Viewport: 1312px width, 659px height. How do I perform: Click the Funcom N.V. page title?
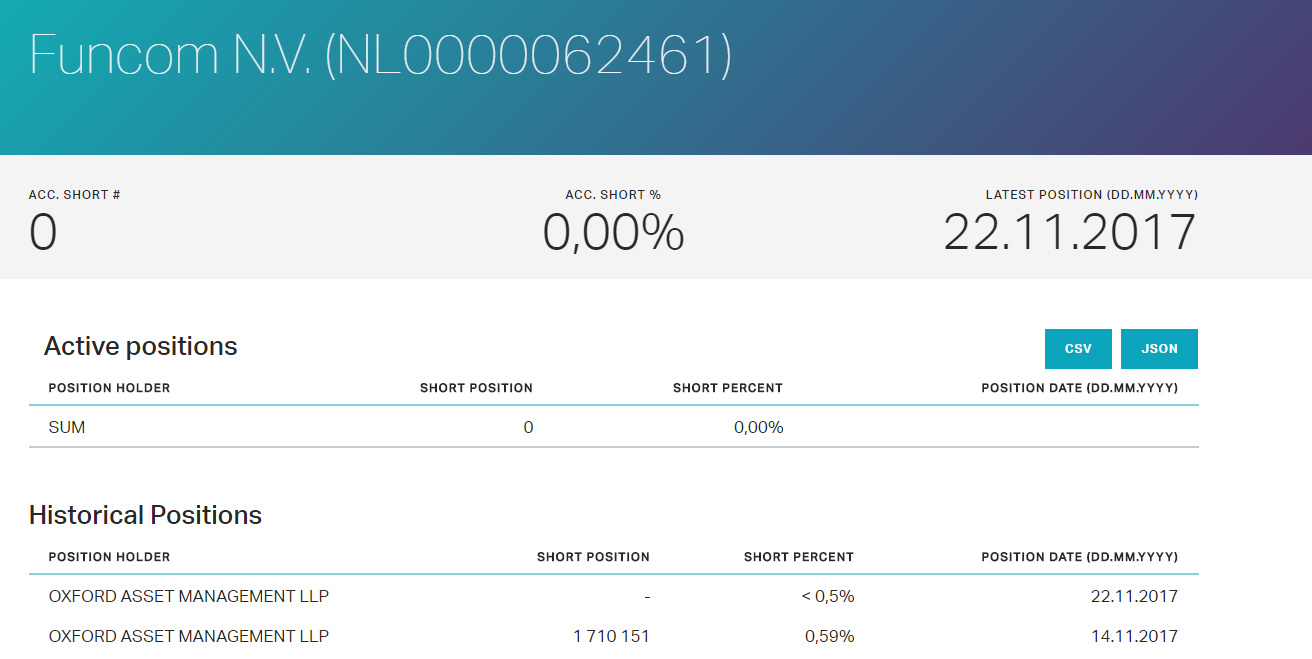380,55
